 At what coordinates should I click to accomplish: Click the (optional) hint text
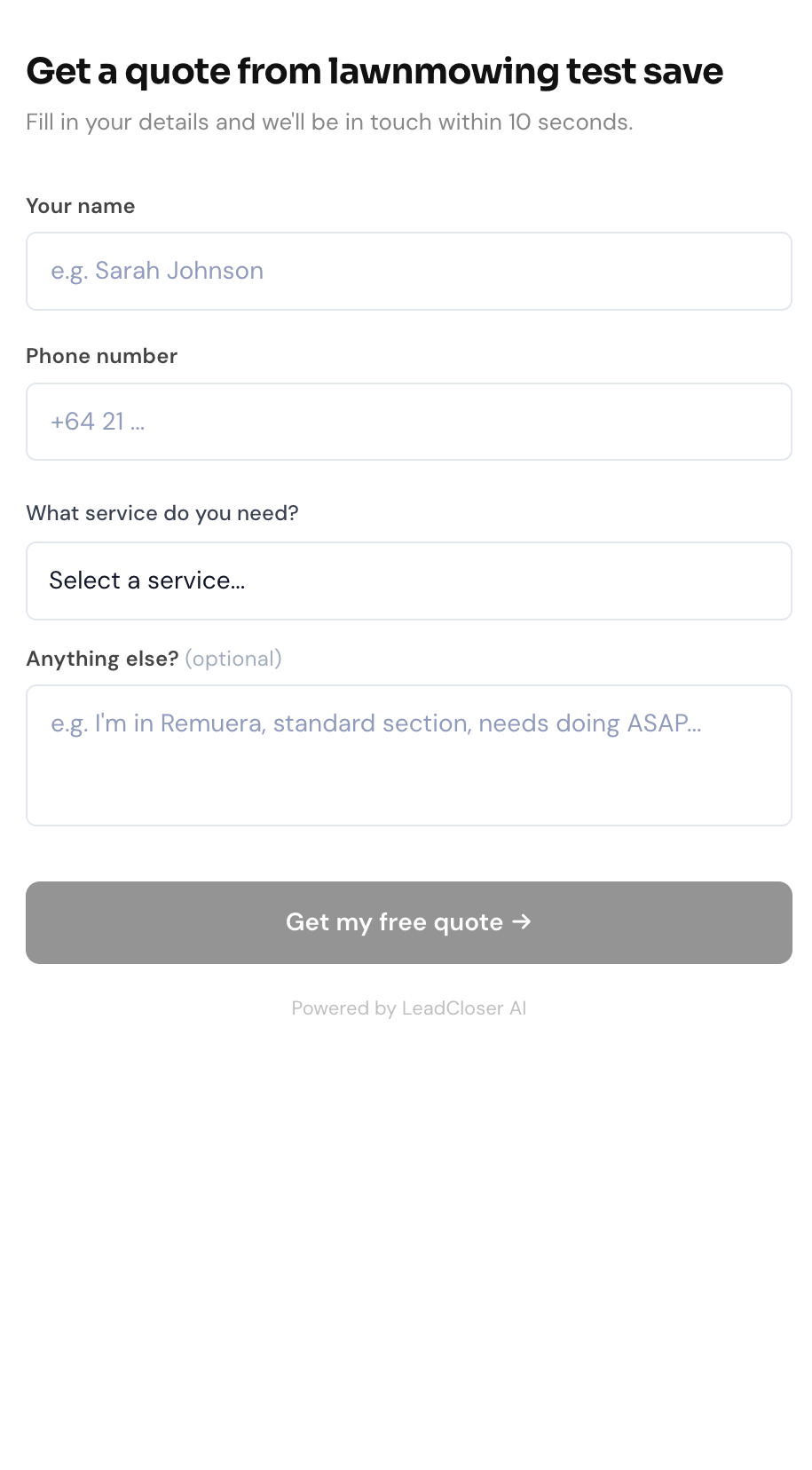233,659
